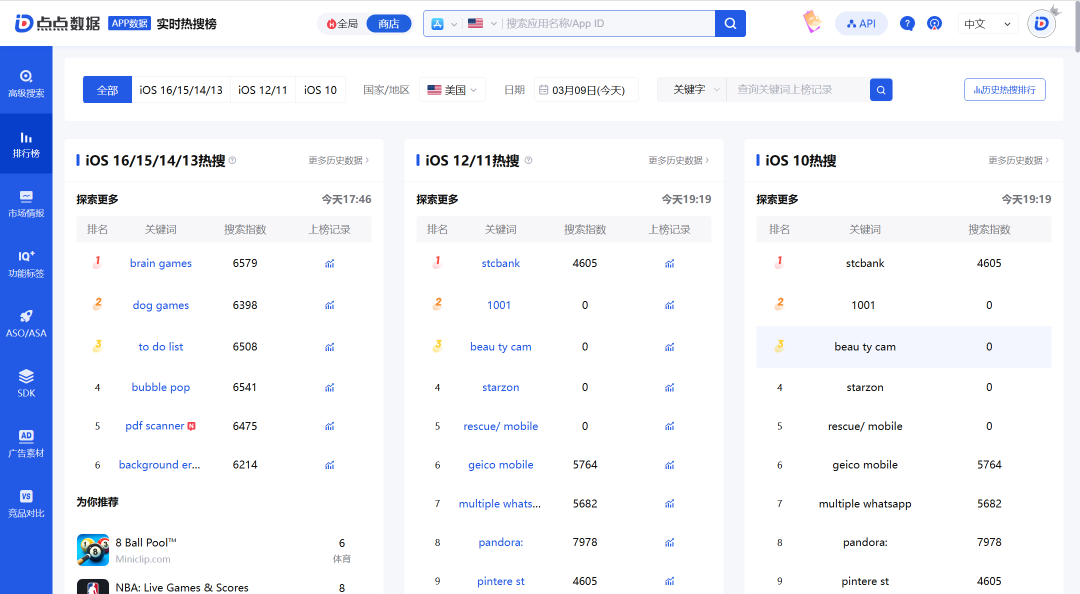The image size is (1080, 594).
Task: Open the 03月09日 date picker
Action: pos(586,90)
